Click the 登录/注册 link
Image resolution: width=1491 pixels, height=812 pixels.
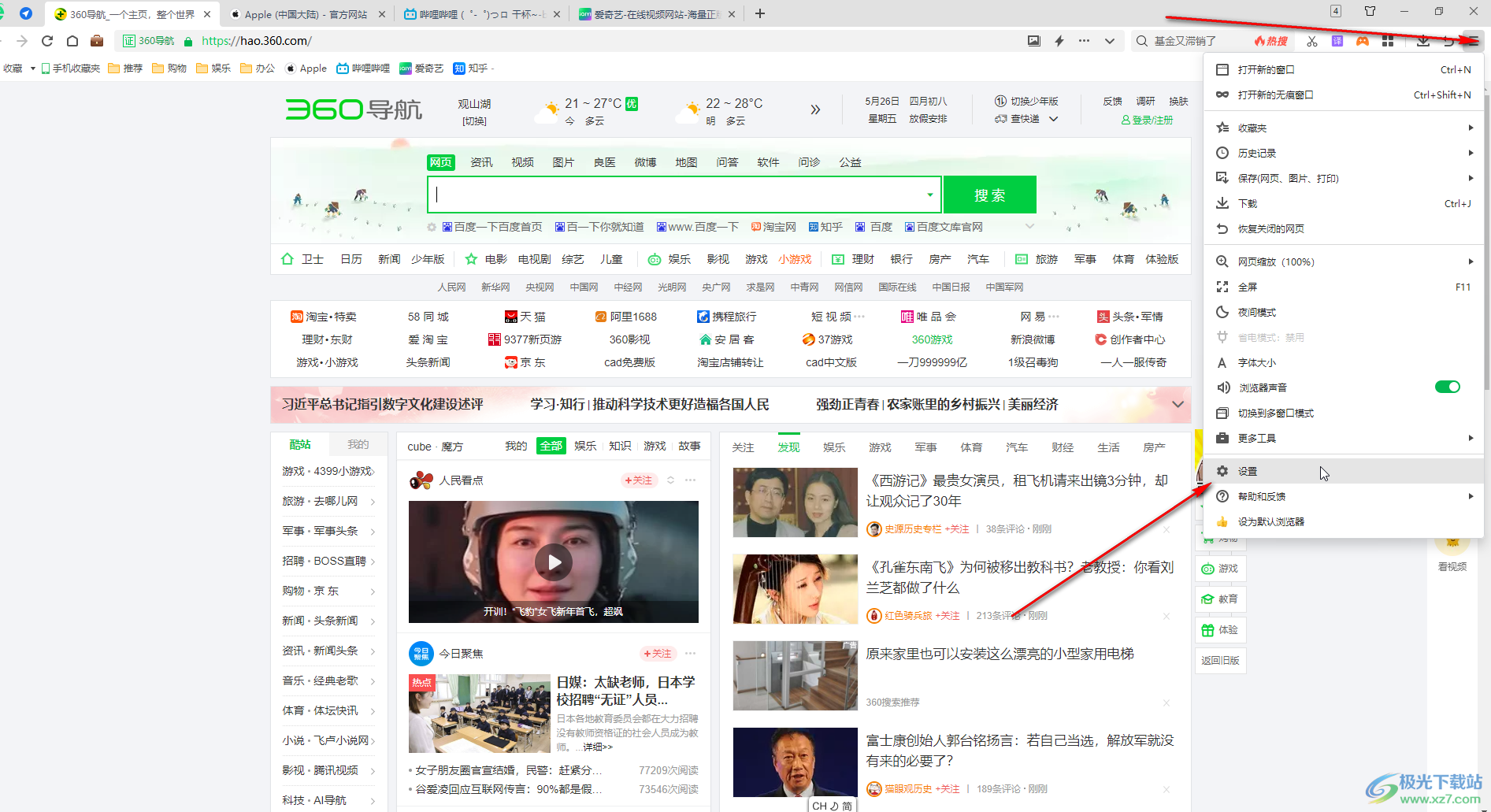(x=1147, y=120)
